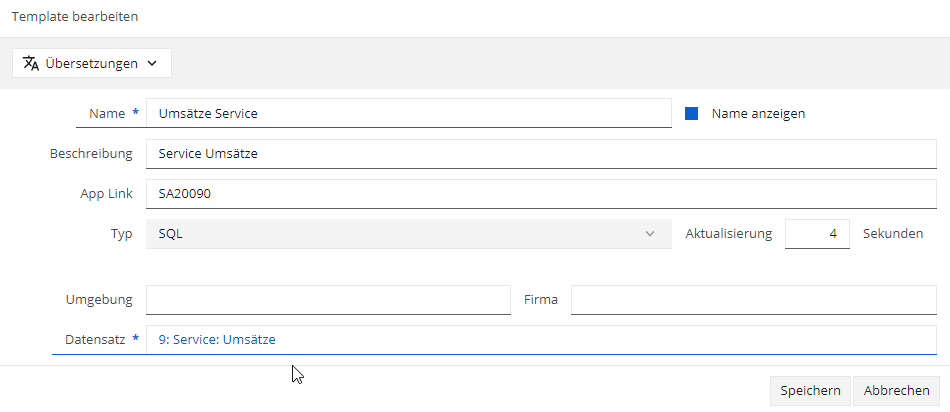Click into the Beschreibung text field
The height and width of the screenshot is (412, 950).
[x=541, y=154]
